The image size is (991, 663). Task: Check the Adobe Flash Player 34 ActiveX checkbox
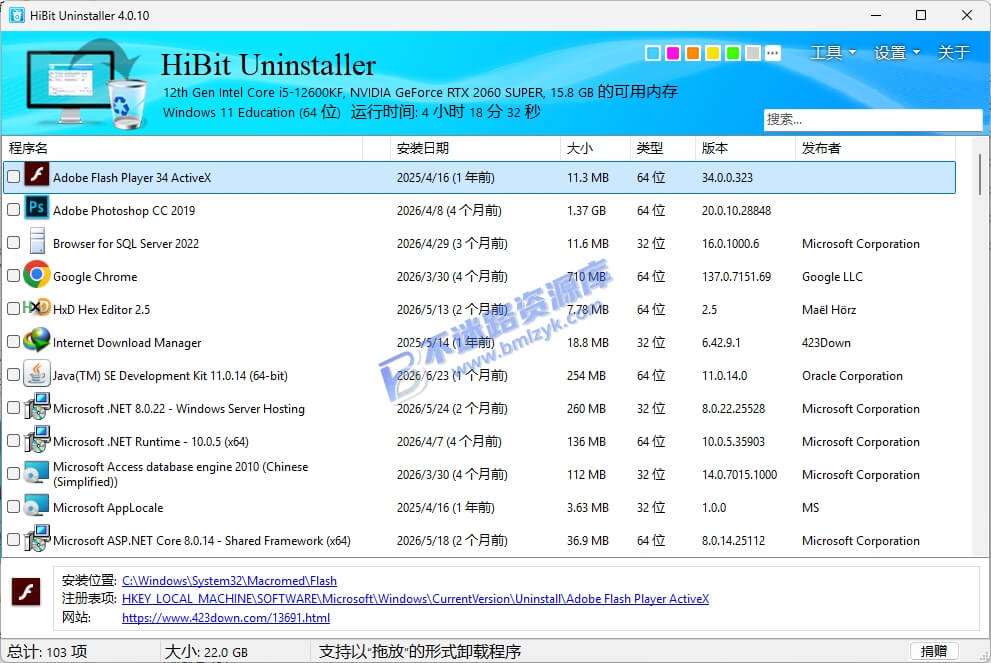(13, 177)
